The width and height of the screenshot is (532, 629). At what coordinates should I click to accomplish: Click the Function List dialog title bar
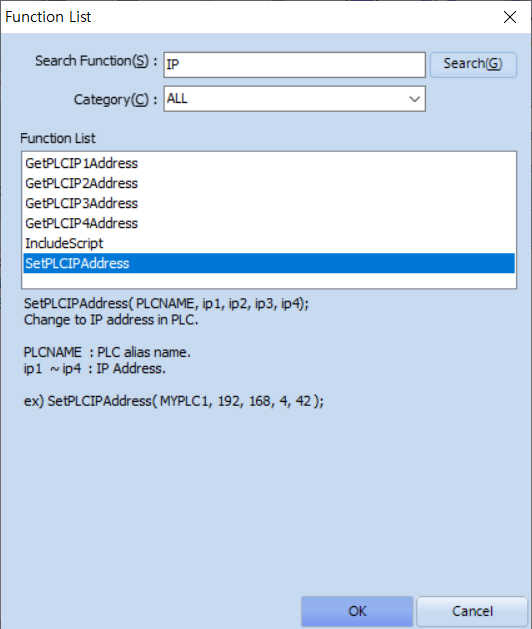[249, 17]
